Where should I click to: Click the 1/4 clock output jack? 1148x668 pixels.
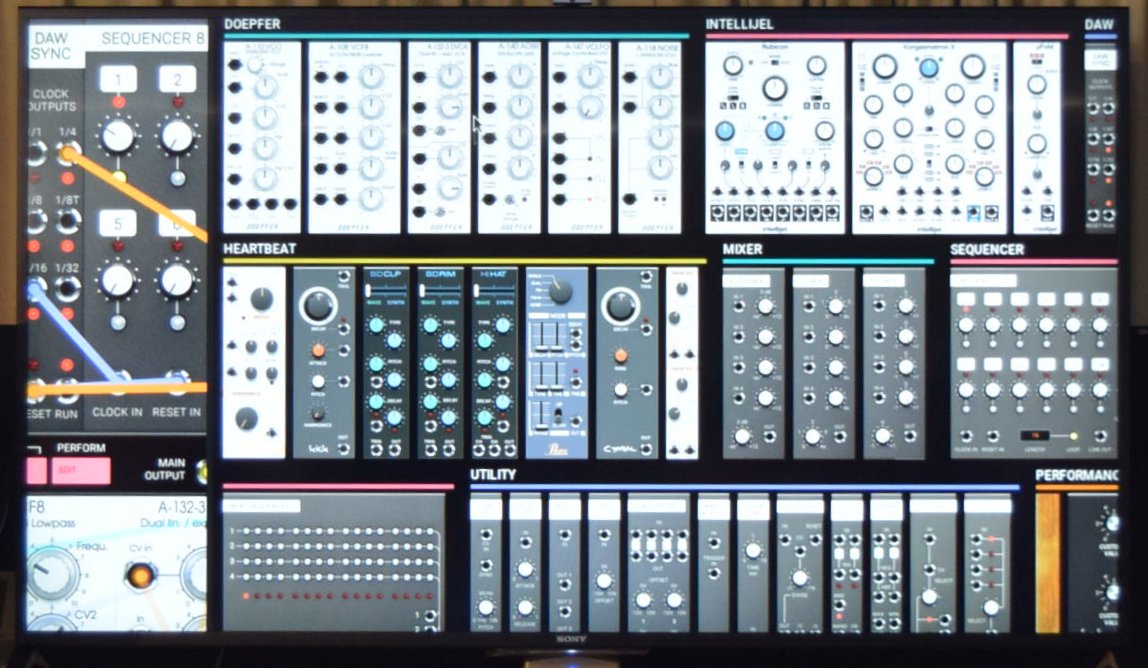click(x=68, y=153)
